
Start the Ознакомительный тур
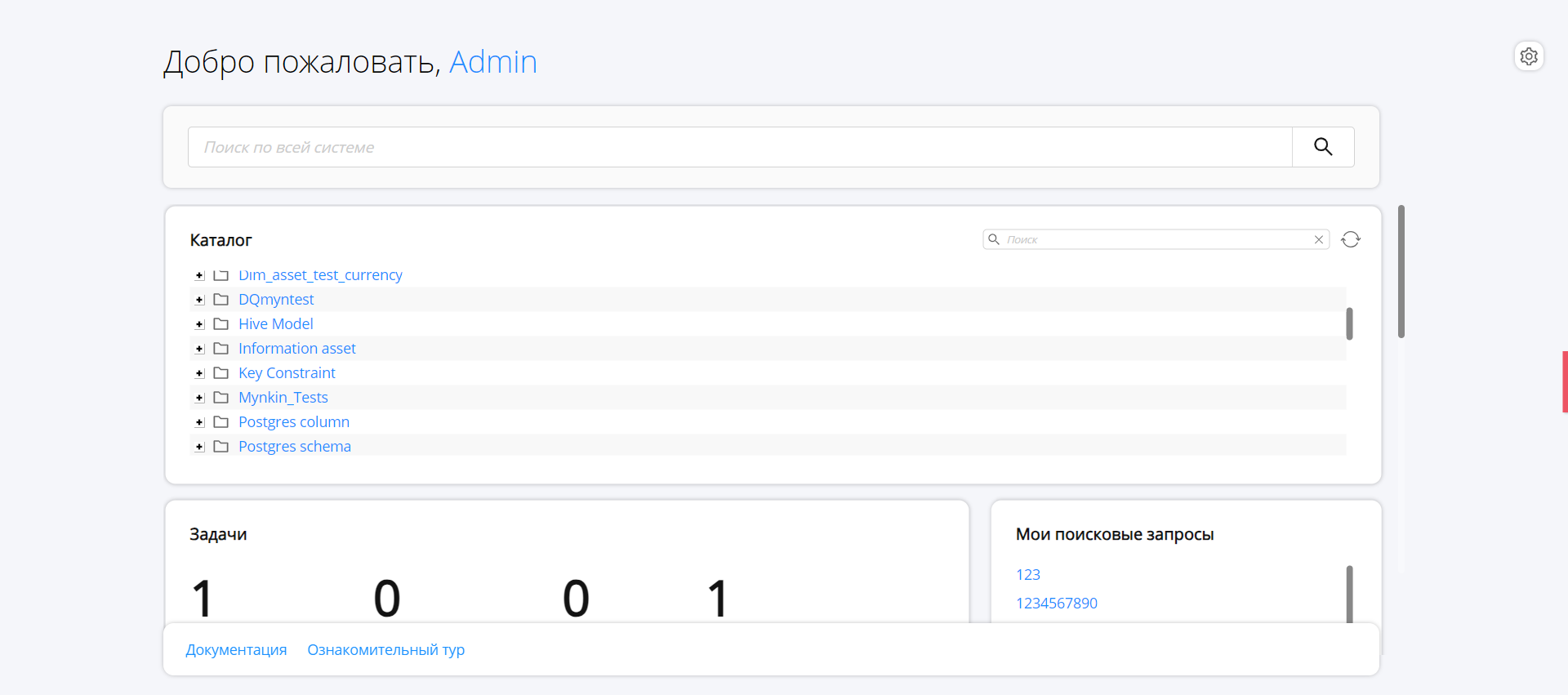coord(385,650)
